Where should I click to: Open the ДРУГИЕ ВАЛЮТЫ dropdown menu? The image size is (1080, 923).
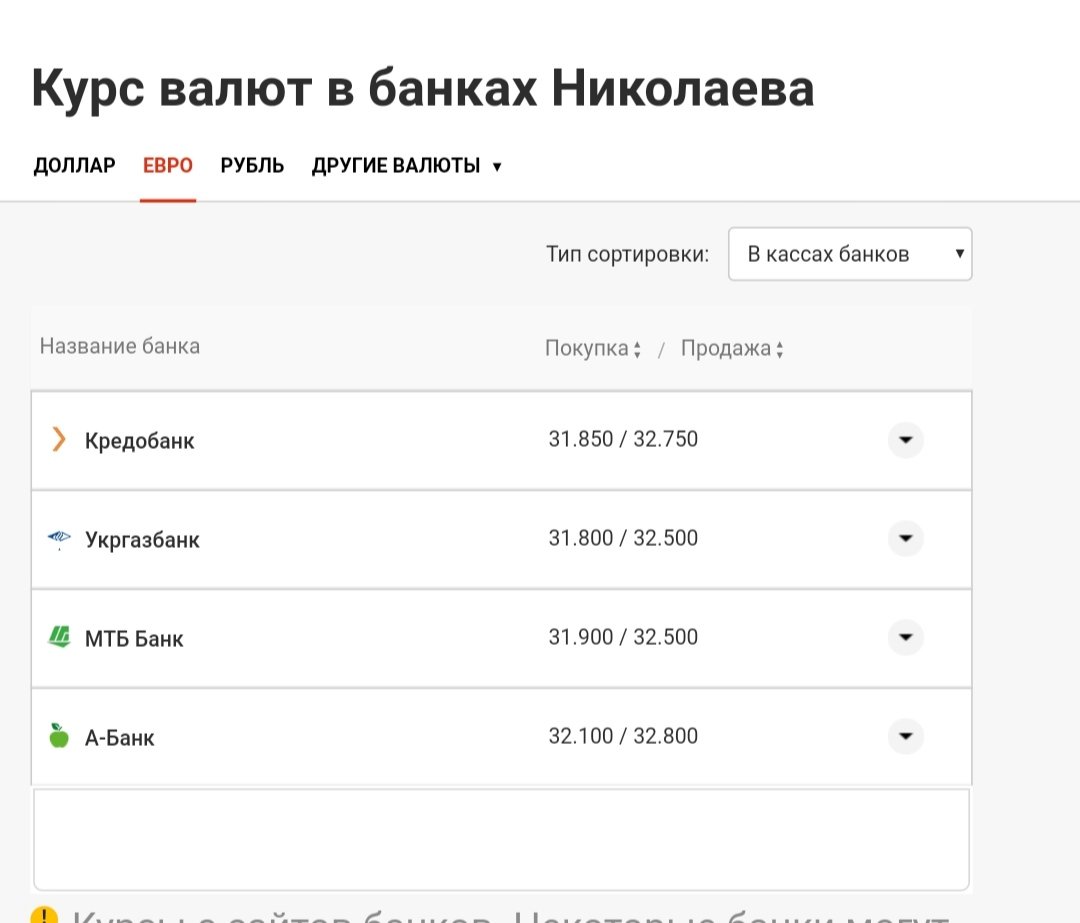(406, 166)
